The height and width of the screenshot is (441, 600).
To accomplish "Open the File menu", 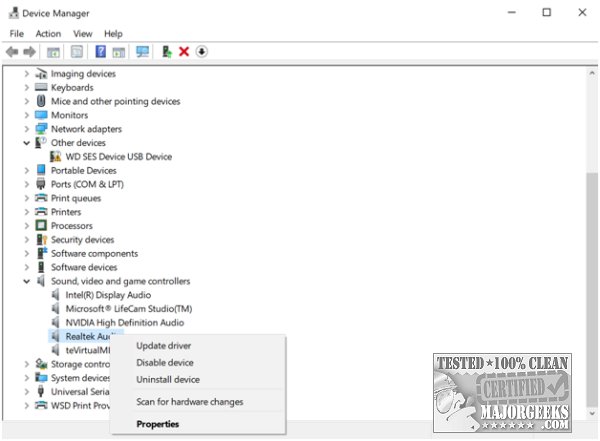I will point(16,34).
